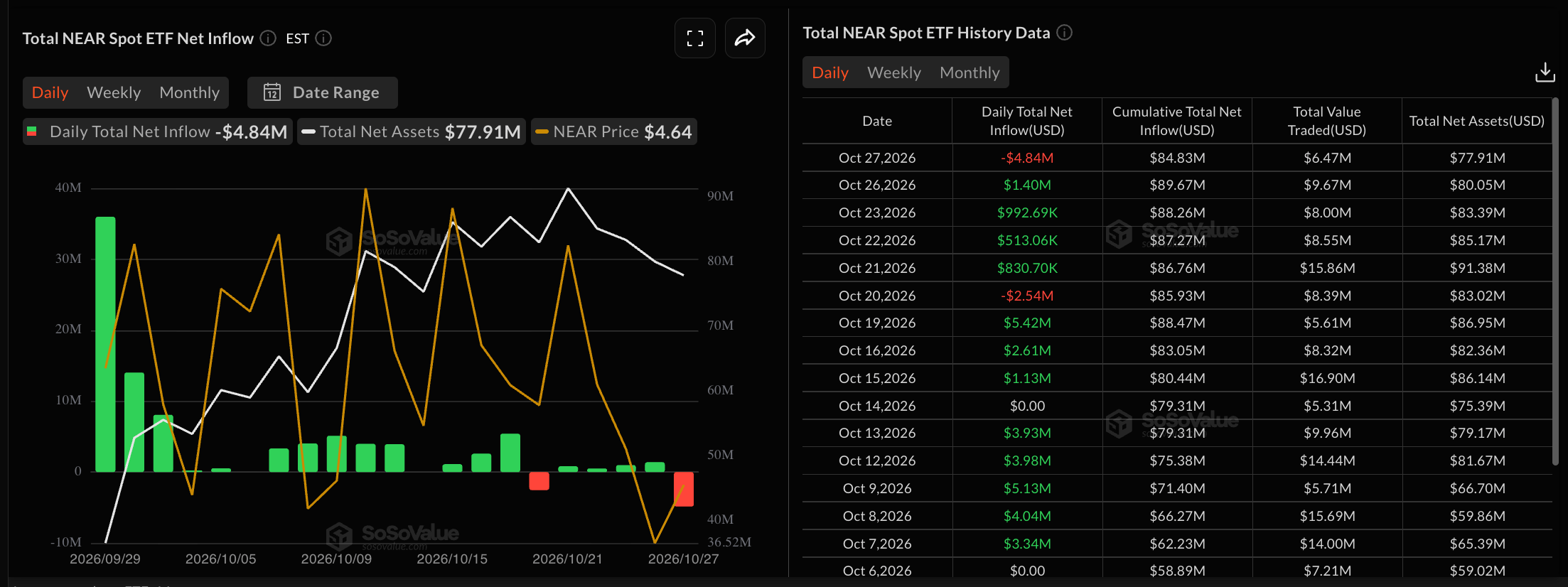Switch the chart to Monthly view
The width and height of the screenshot is (1568, 587).
click(190, 93)
